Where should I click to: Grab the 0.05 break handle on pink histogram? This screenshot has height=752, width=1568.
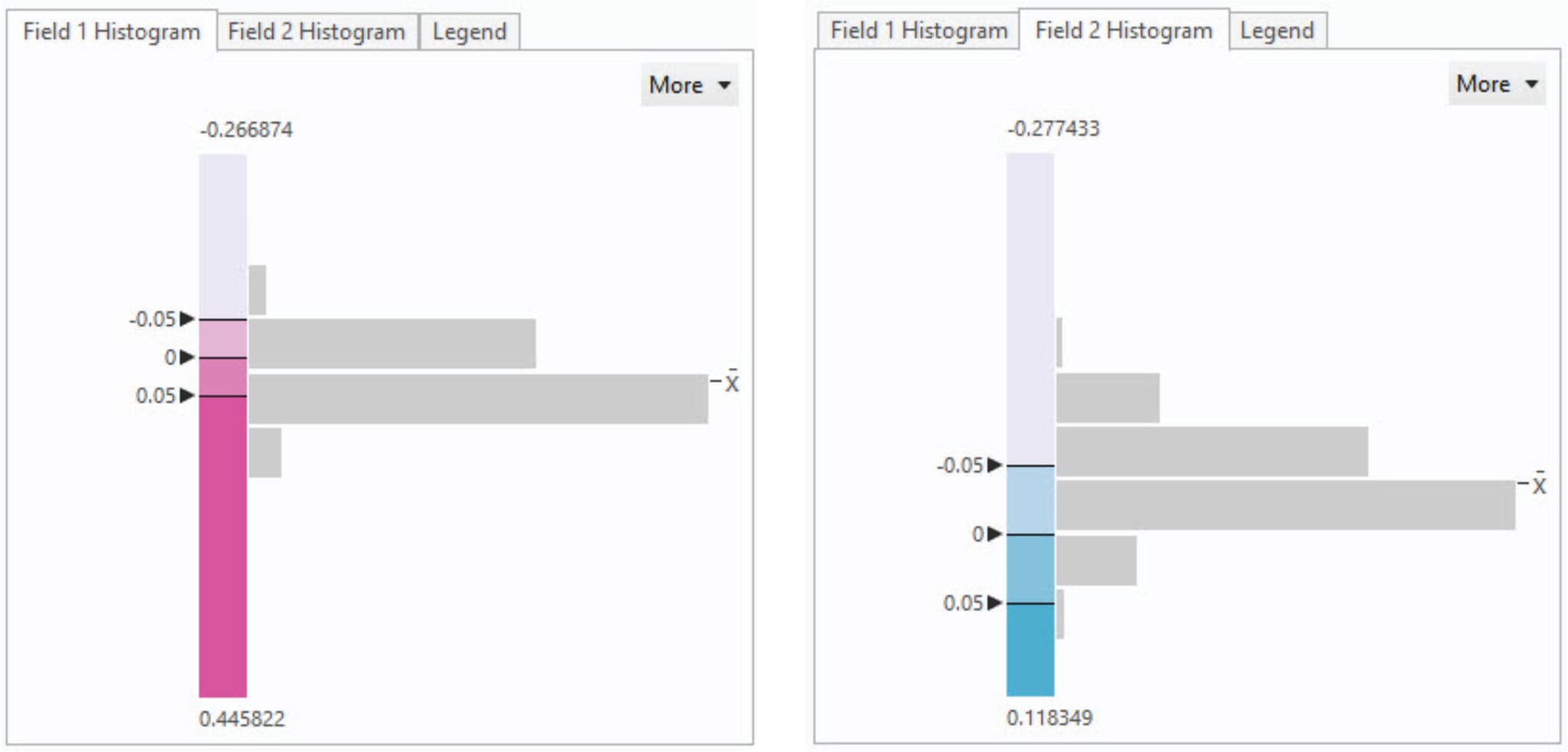(x=187, y=396)
